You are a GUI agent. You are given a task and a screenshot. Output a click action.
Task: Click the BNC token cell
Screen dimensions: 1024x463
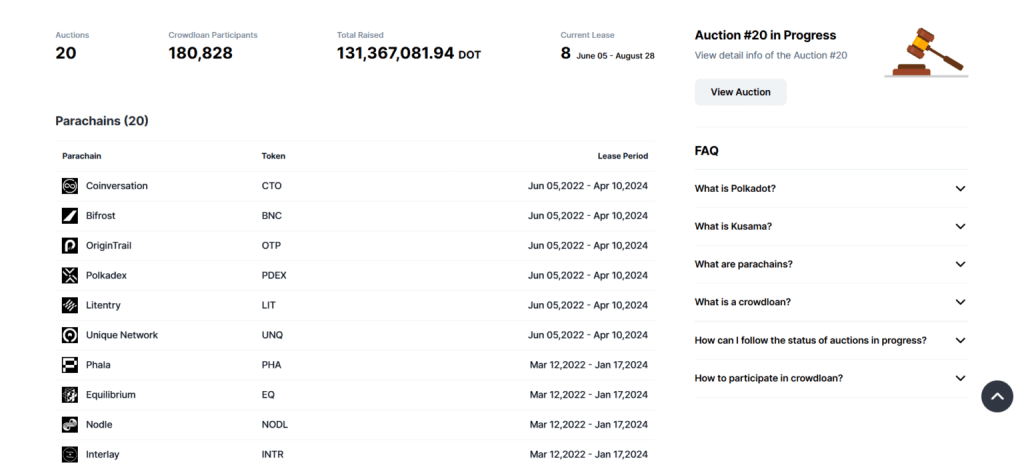tap(272, 216)
